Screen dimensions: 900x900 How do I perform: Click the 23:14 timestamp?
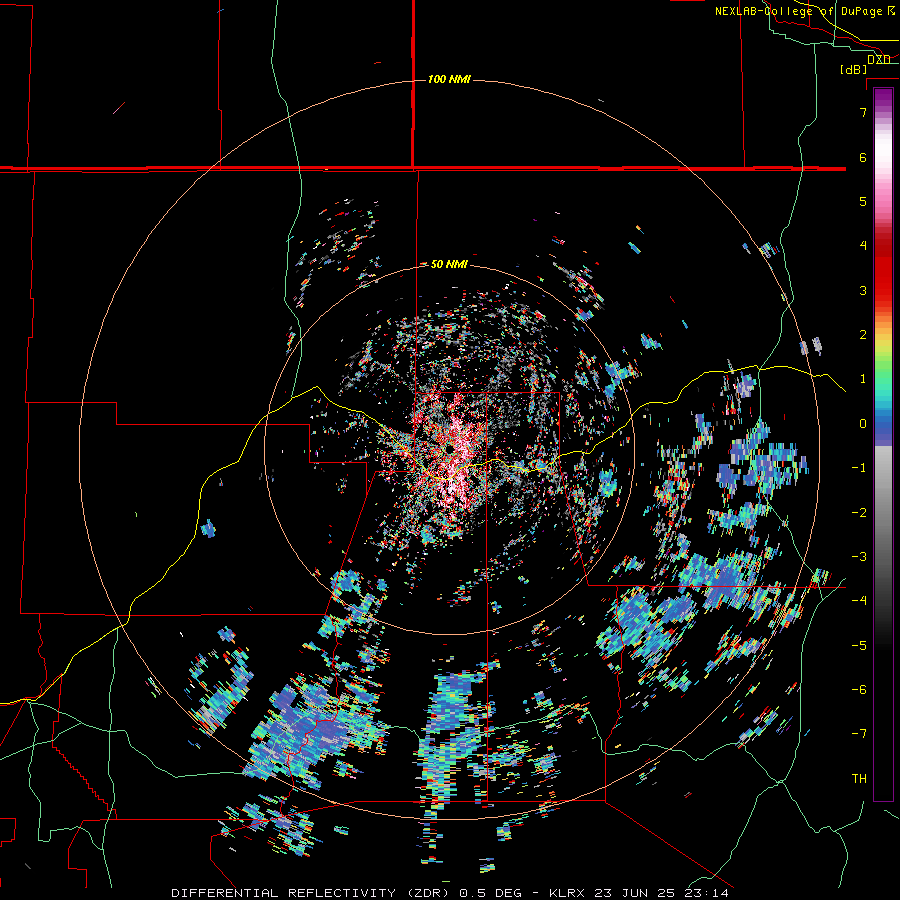pyautogui.click(x=707, y=893)
